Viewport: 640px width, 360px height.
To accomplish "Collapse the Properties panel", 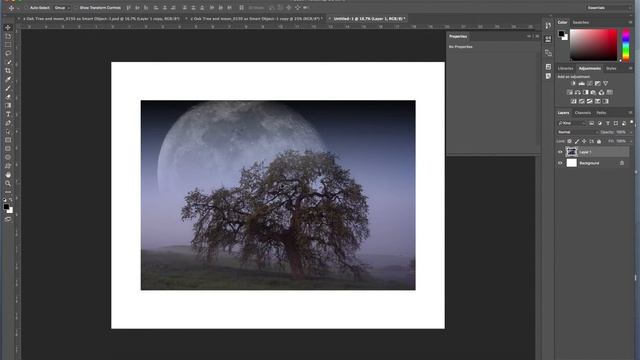I will [529, 36].
